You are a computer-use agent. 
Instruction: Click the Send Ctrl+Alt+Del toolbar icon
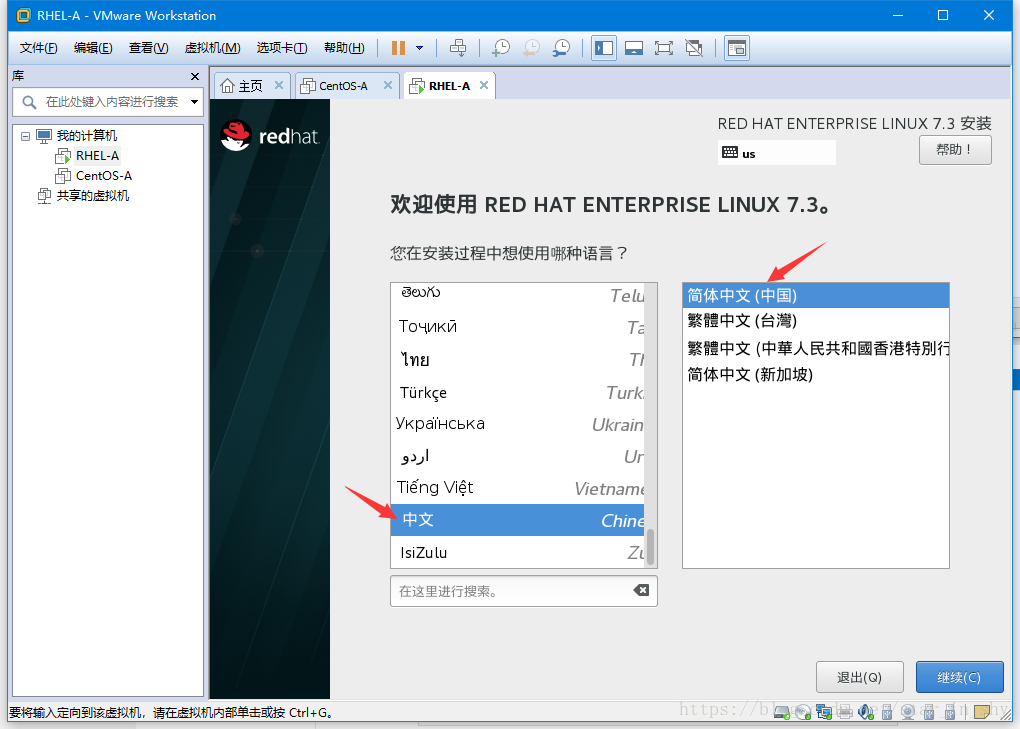click(458, 47)
